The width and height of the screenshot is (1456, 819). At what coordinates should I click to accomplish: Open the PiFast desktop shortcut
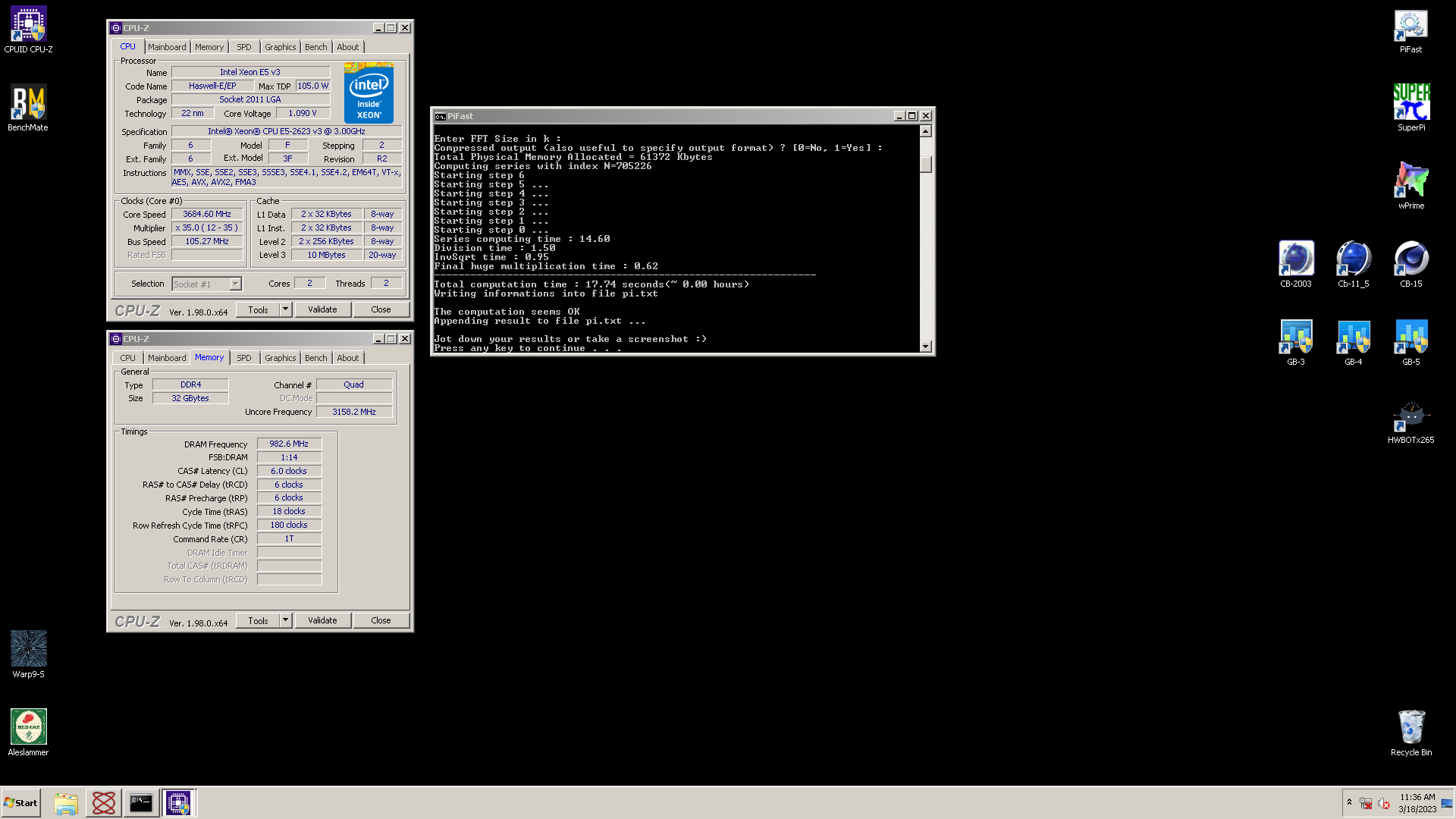click(1410, 30)
